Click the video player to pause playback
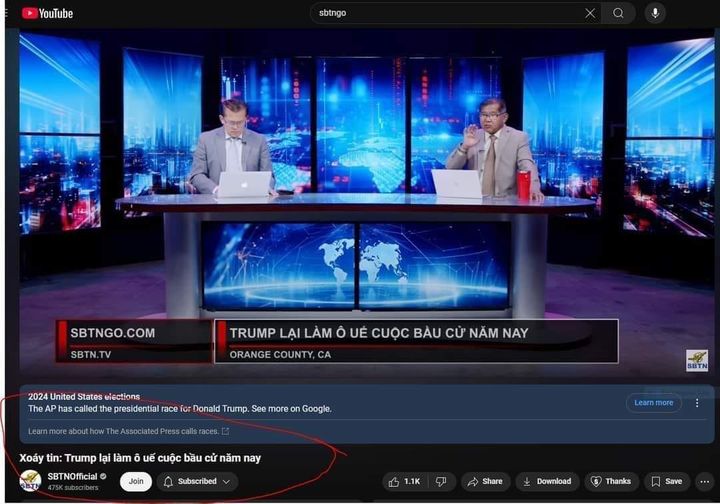This screenshot has height=504, width=720. (x=360, y=200)
